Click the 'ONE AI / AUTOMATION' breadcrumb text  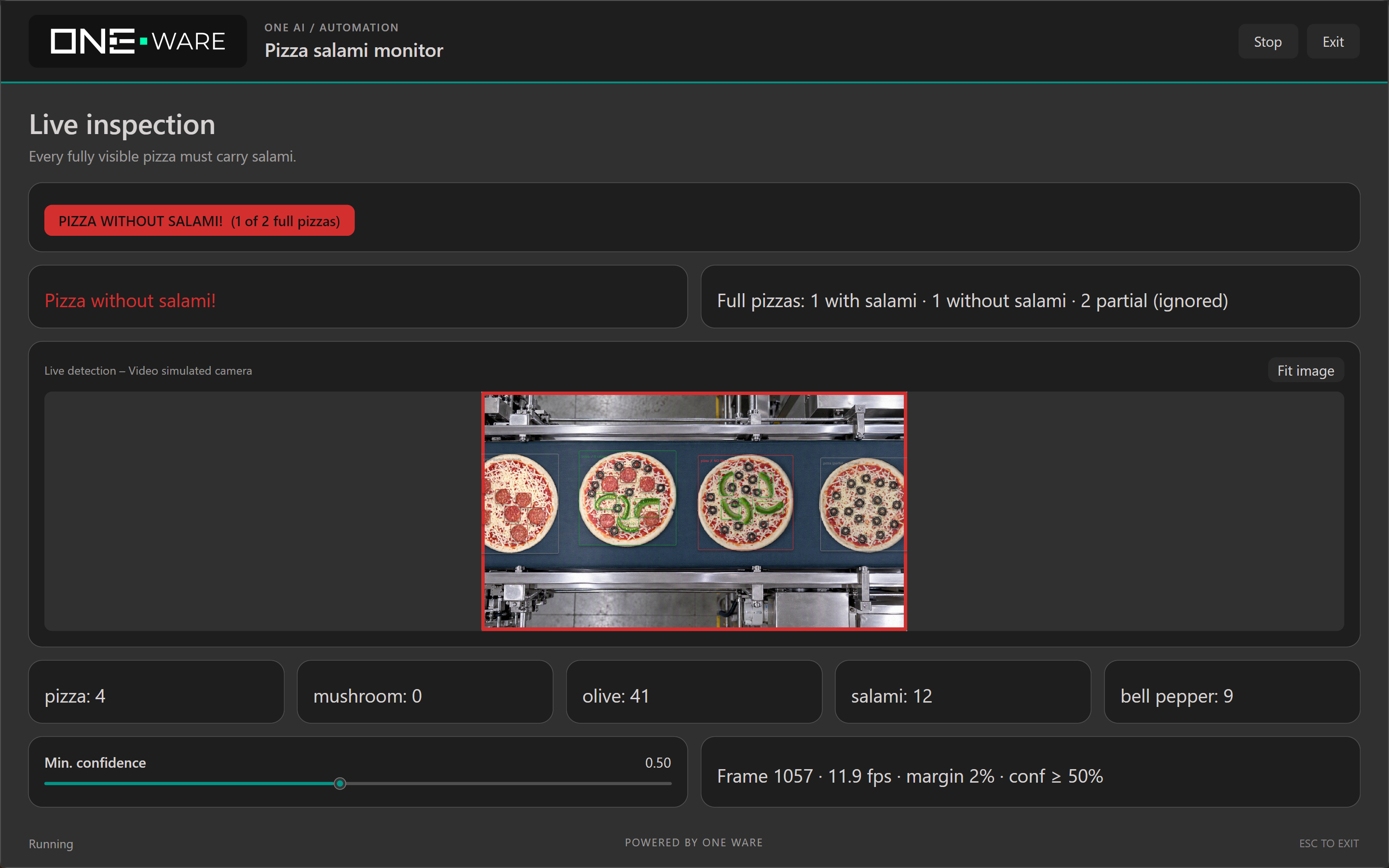331,27
